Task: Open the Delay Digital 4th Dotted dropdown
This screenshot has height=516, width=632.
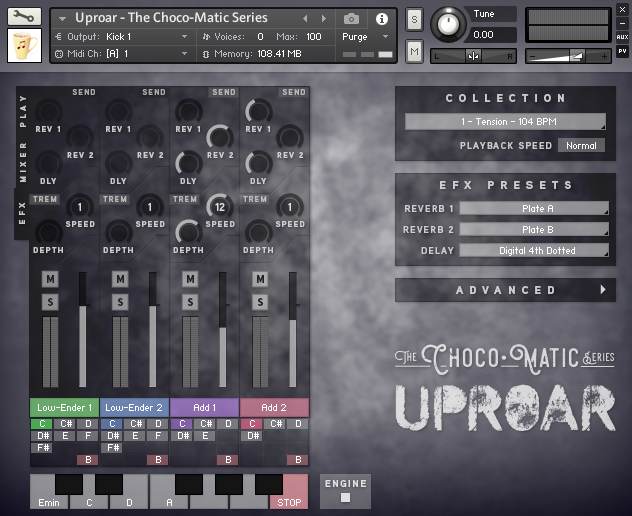Action: coord(534,250)
